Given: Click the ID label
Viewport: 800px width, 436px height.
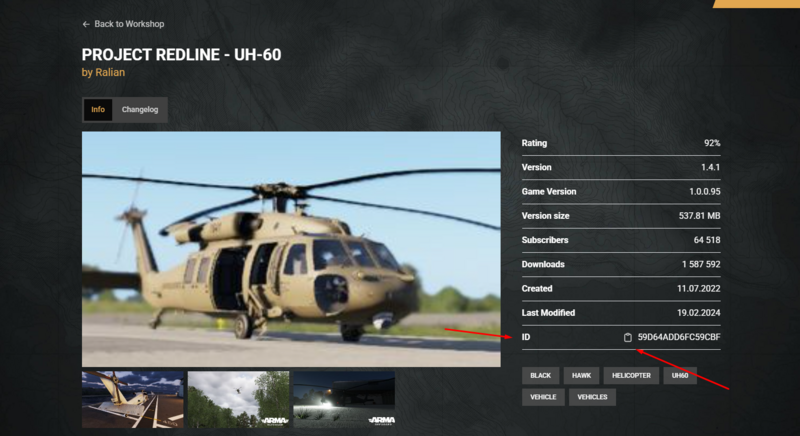Looking at the screenshot, I should pos(526,337).
